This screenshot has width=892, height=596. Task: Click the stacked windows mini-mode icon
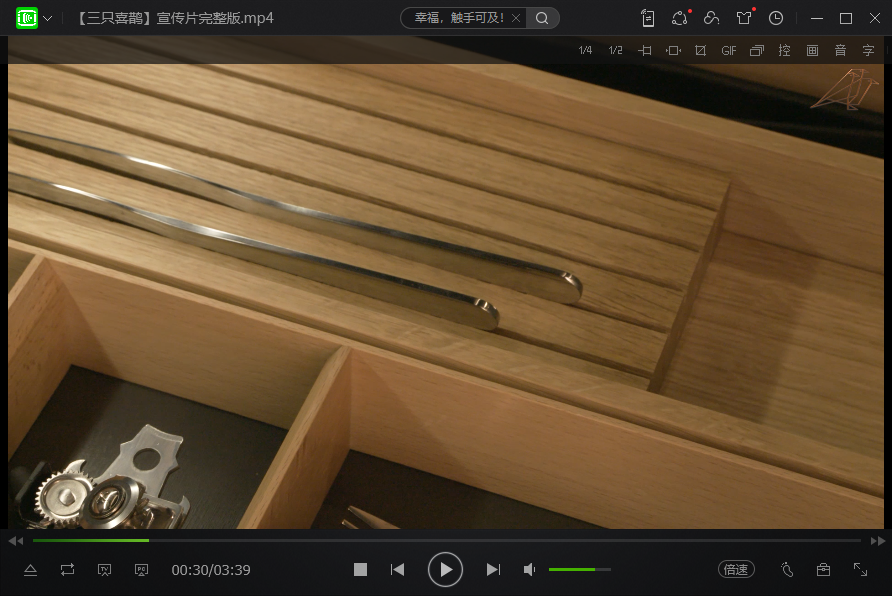coord(757,51)
